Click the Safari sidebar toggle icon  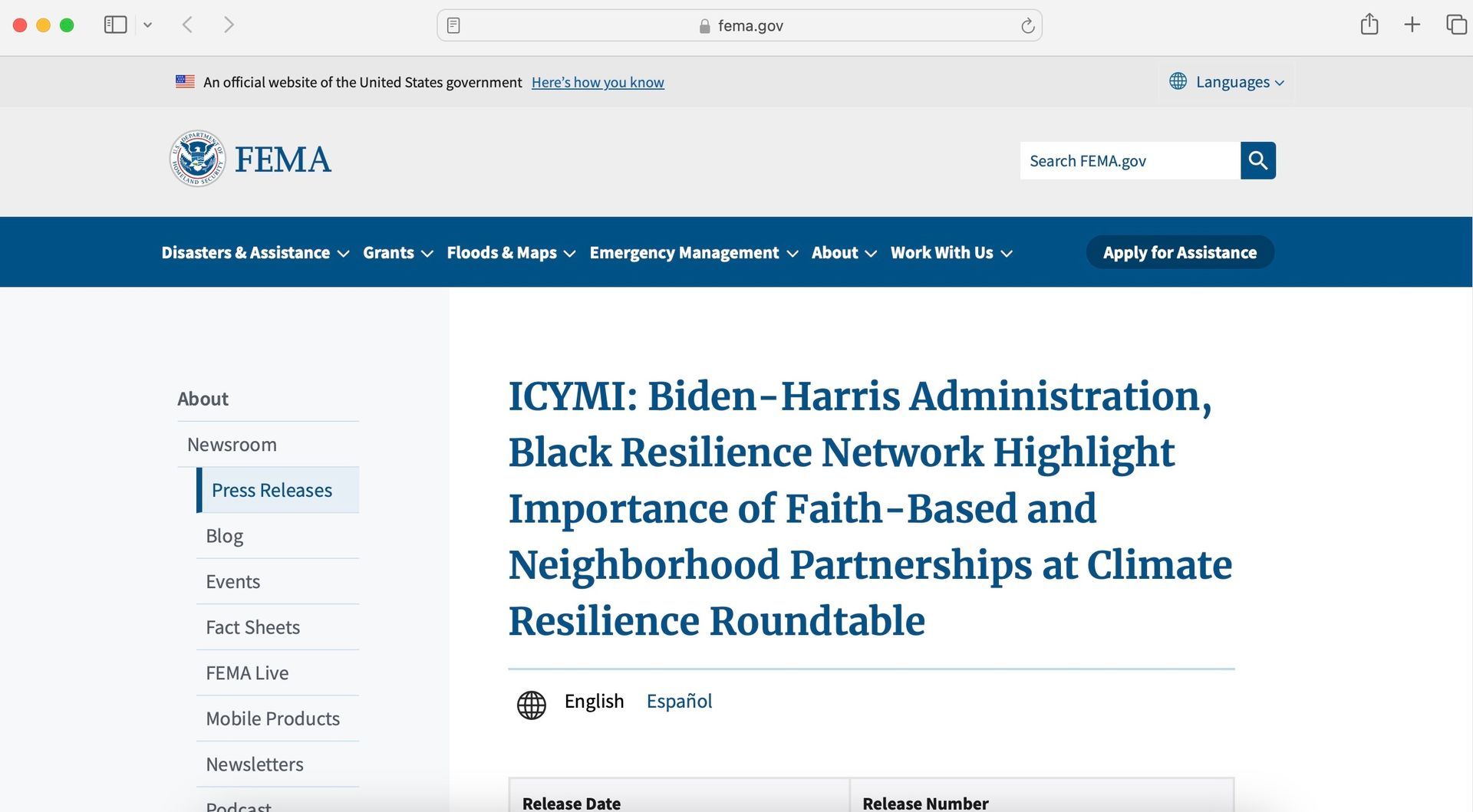pos(115,25)
